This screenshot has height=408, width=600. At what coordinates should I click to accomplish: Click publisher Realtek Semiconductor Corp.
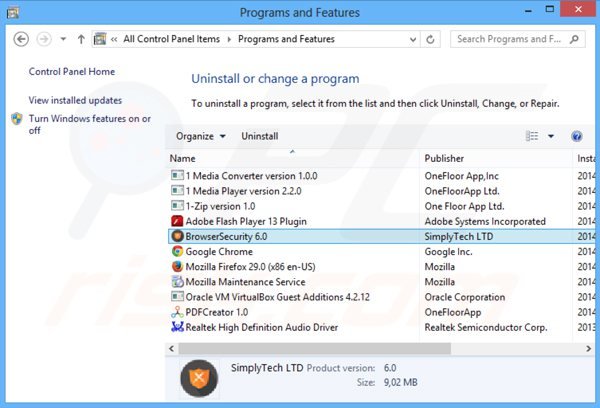coord(486,328)
